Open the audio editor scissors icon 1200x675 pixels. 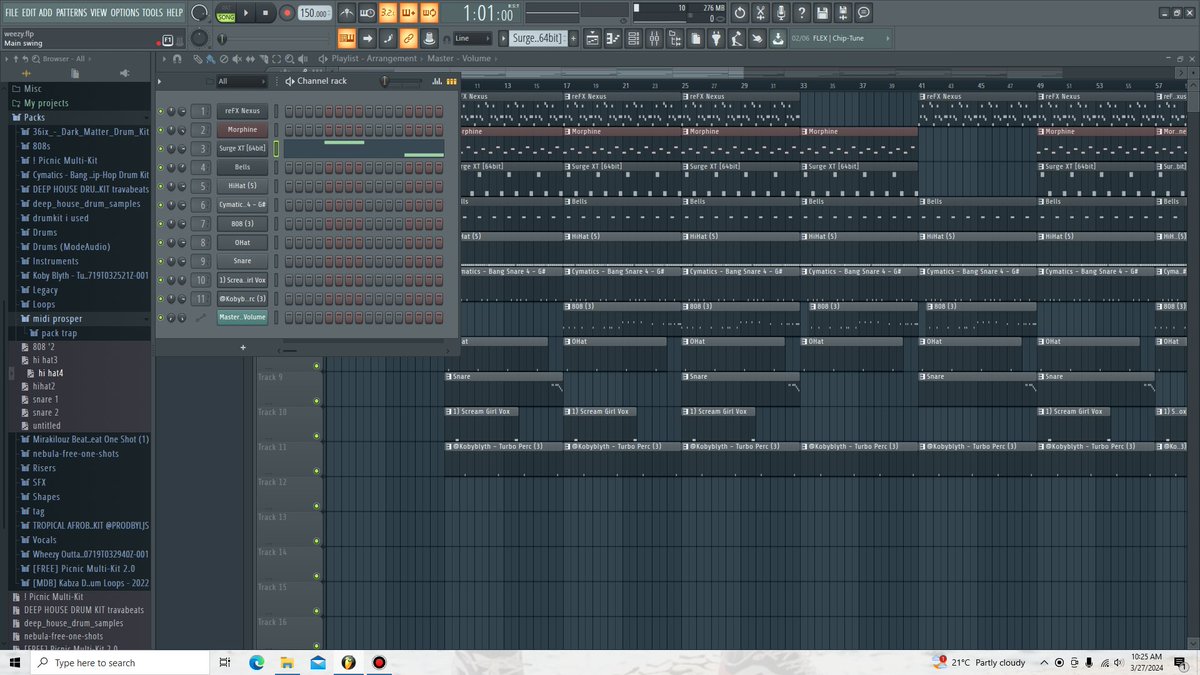click(760, 13)
